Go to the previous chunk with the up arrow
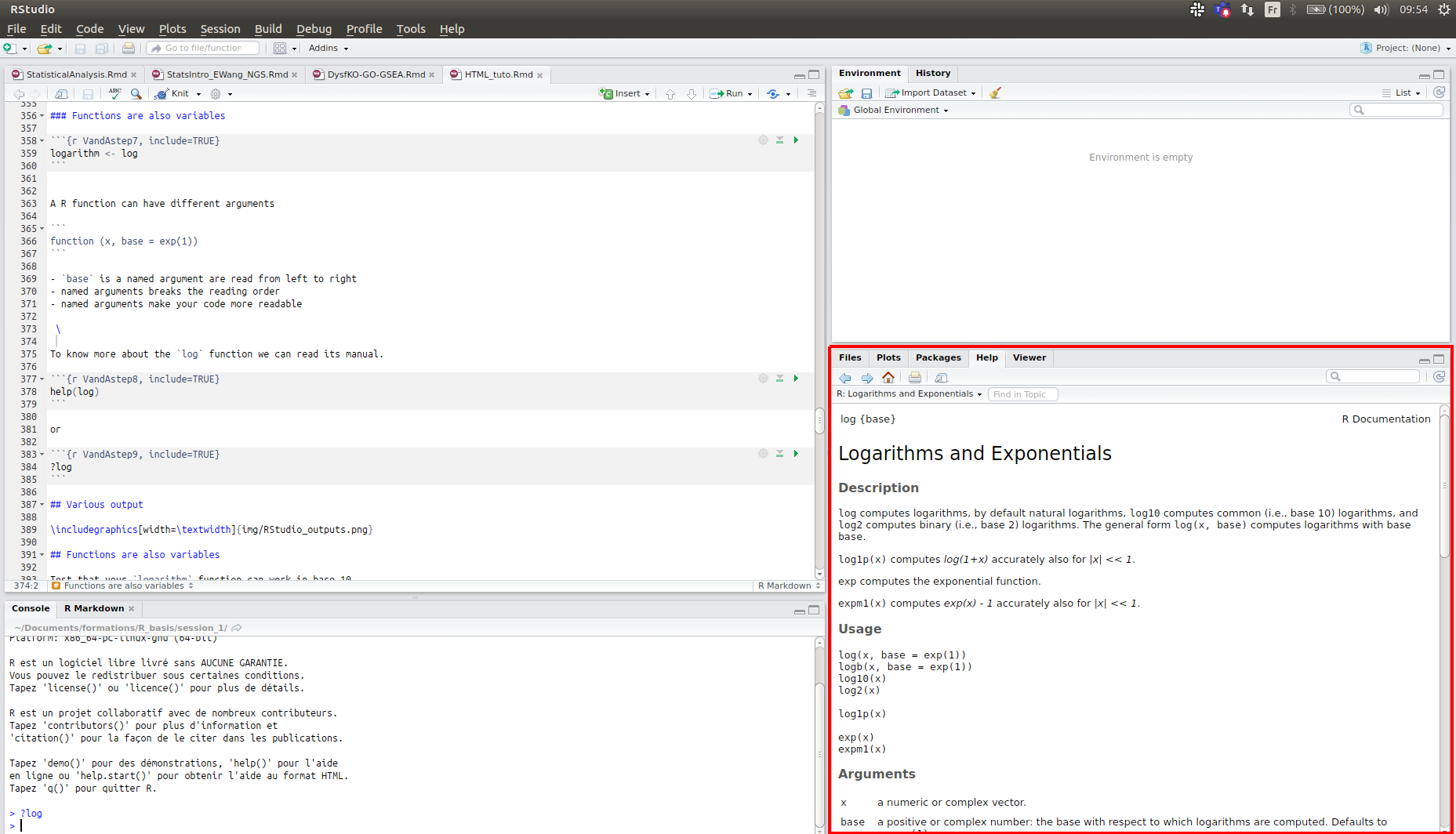This screenshot has height=834, width=1456. (670, 94)
